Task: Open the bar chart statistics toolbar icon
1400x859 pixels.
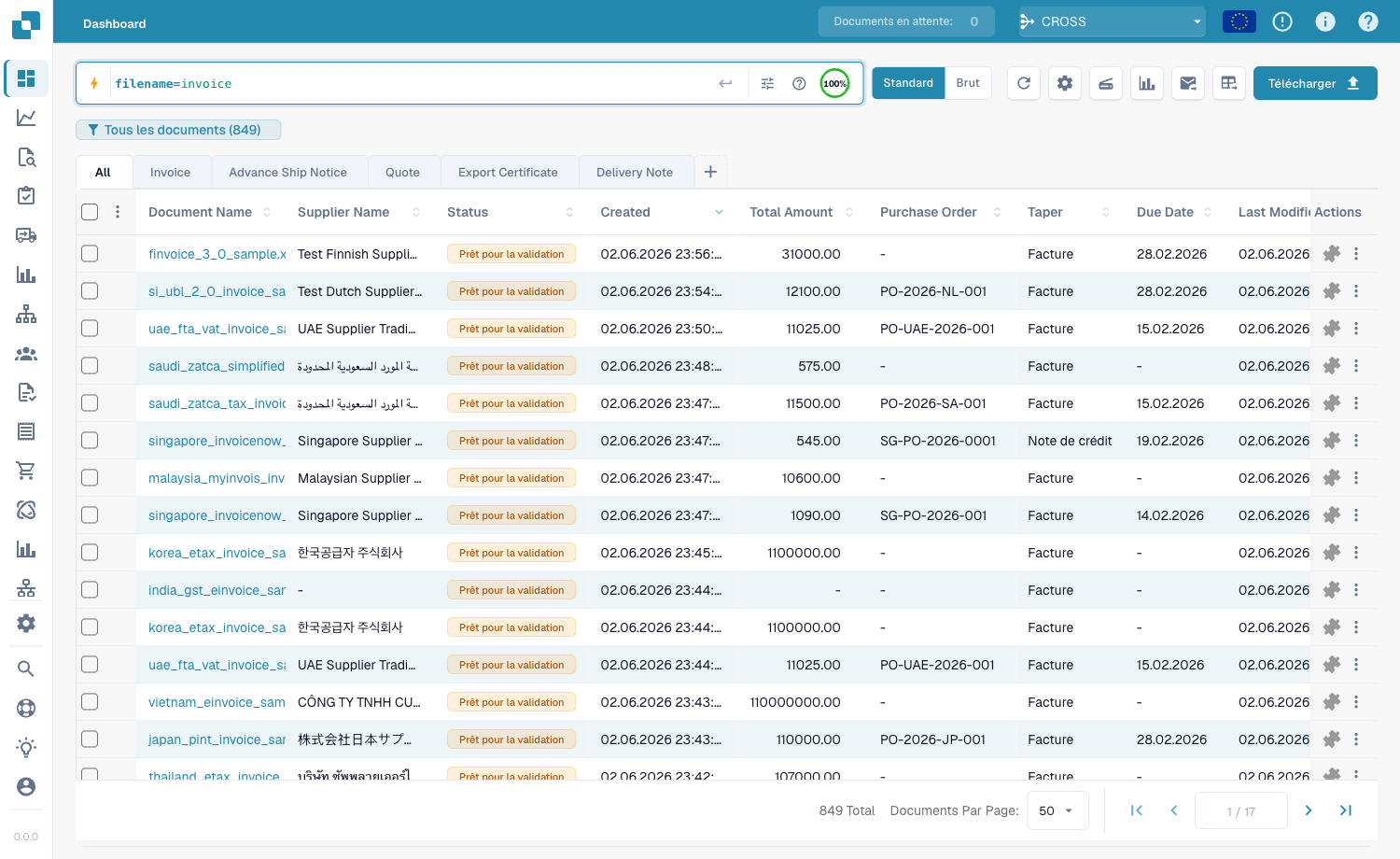Action: click(x=1147, y=83)
